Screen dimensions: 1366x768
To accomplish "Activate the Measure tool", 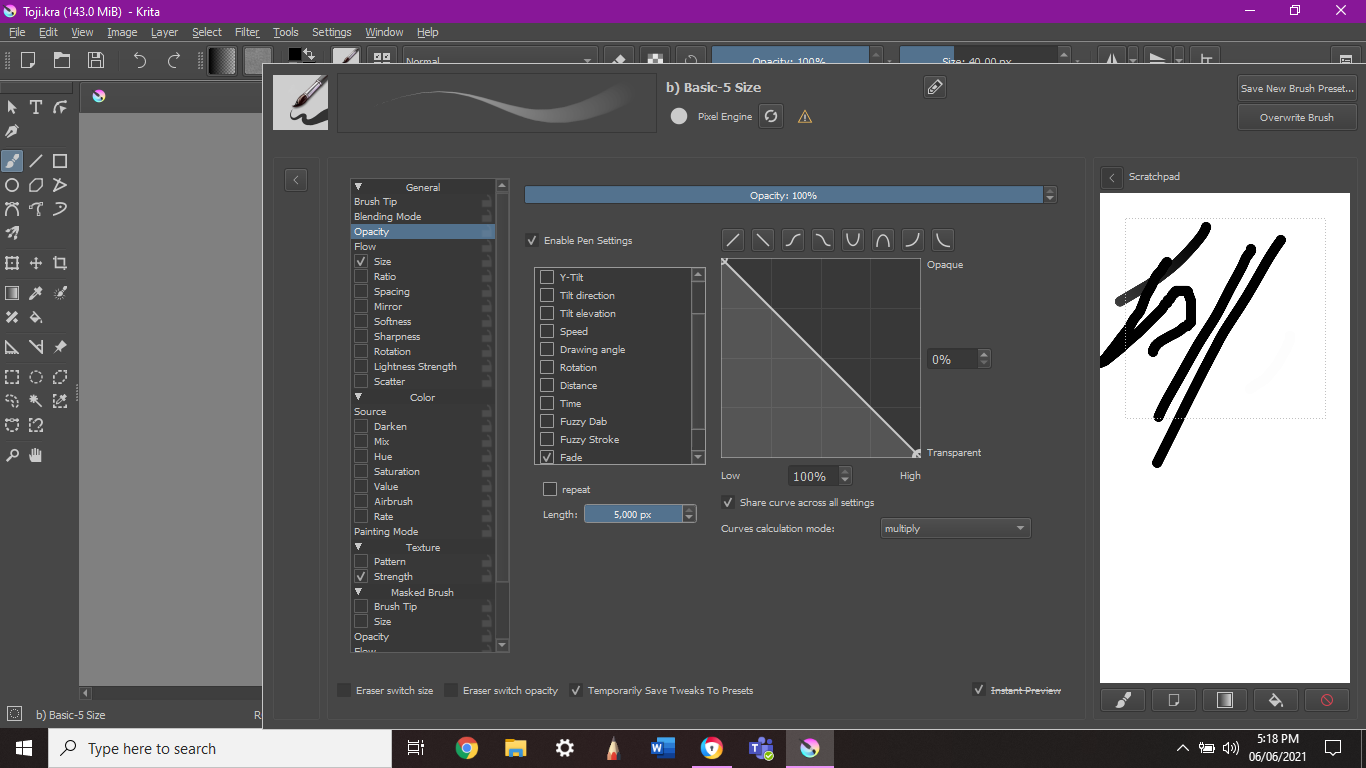I will (36, 347).
